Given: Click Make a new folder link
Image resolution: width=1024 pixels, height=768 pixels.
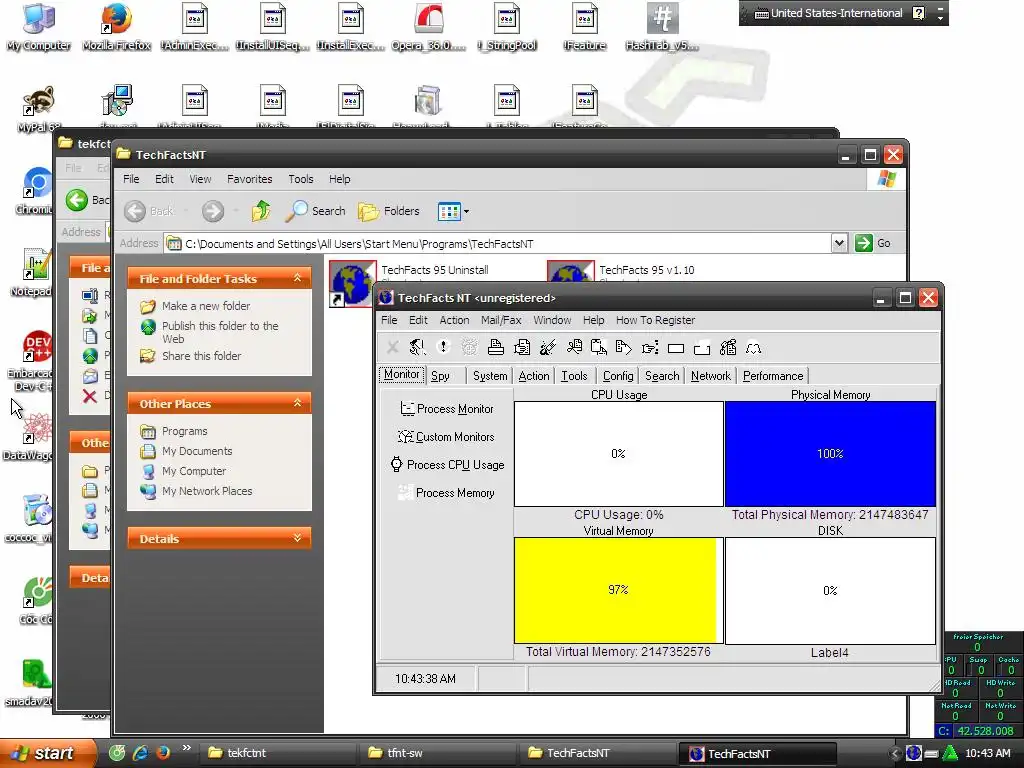Looking at the screenshot, I should (206, 306).
